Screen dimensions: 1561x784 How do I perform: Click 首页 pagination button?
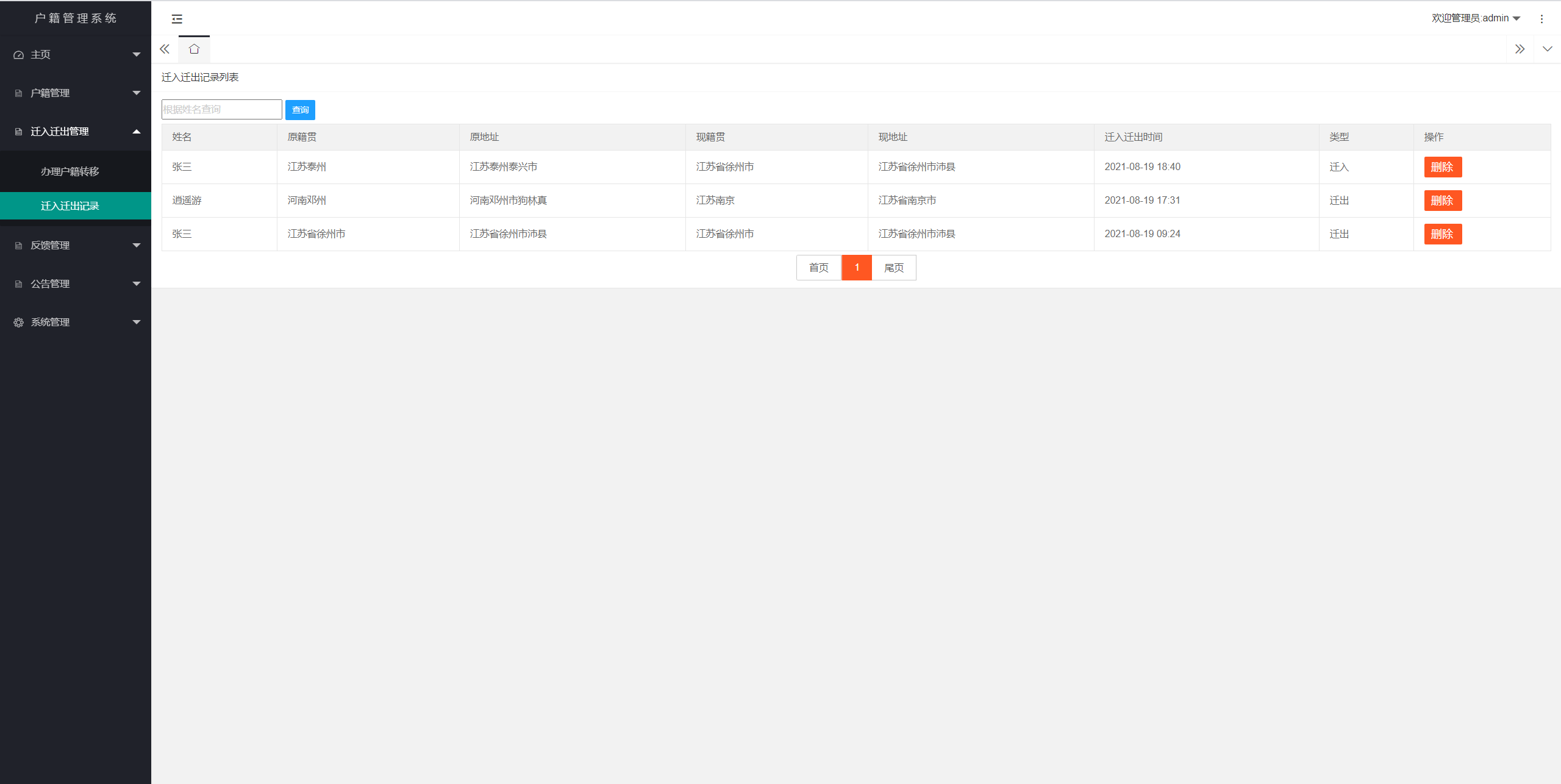tap(818, 268)
